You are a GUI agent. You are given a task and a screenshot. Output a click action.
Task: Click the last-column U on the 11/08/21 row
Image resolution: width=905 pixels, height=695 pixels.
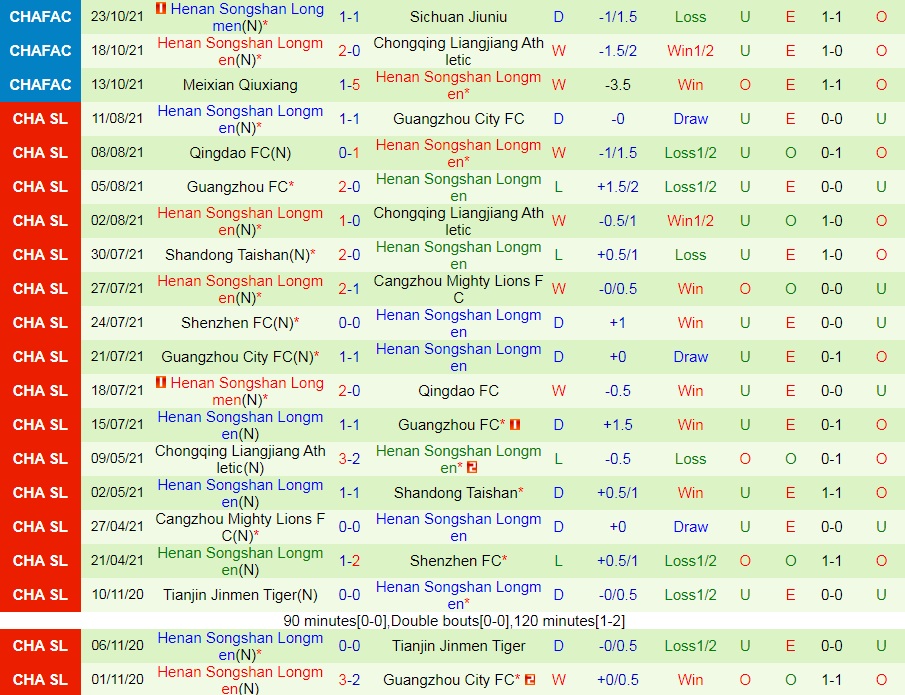coord(881,119)
